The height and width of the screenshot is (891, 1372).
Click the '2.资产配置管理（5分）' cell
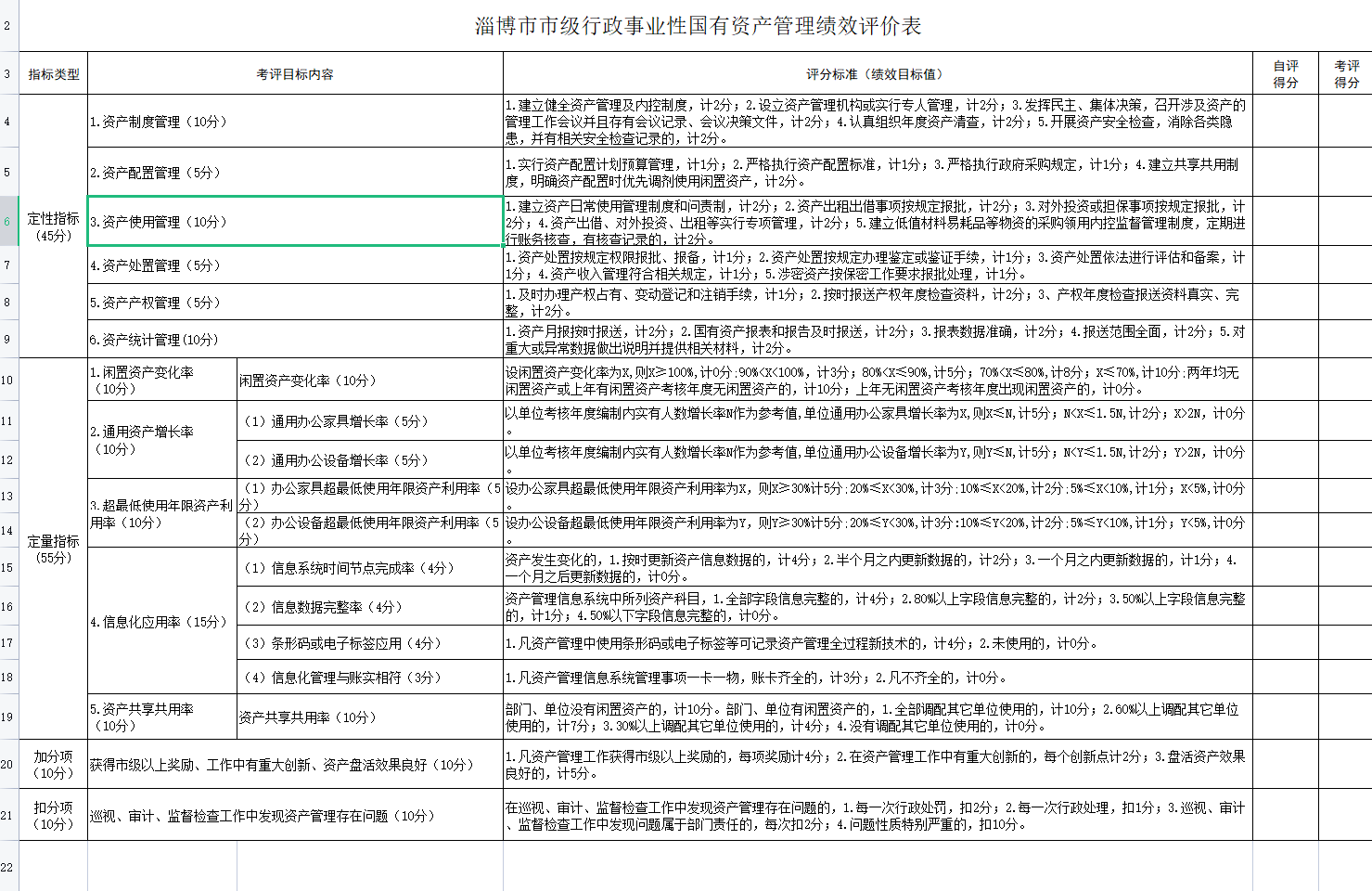coord(295,172)
